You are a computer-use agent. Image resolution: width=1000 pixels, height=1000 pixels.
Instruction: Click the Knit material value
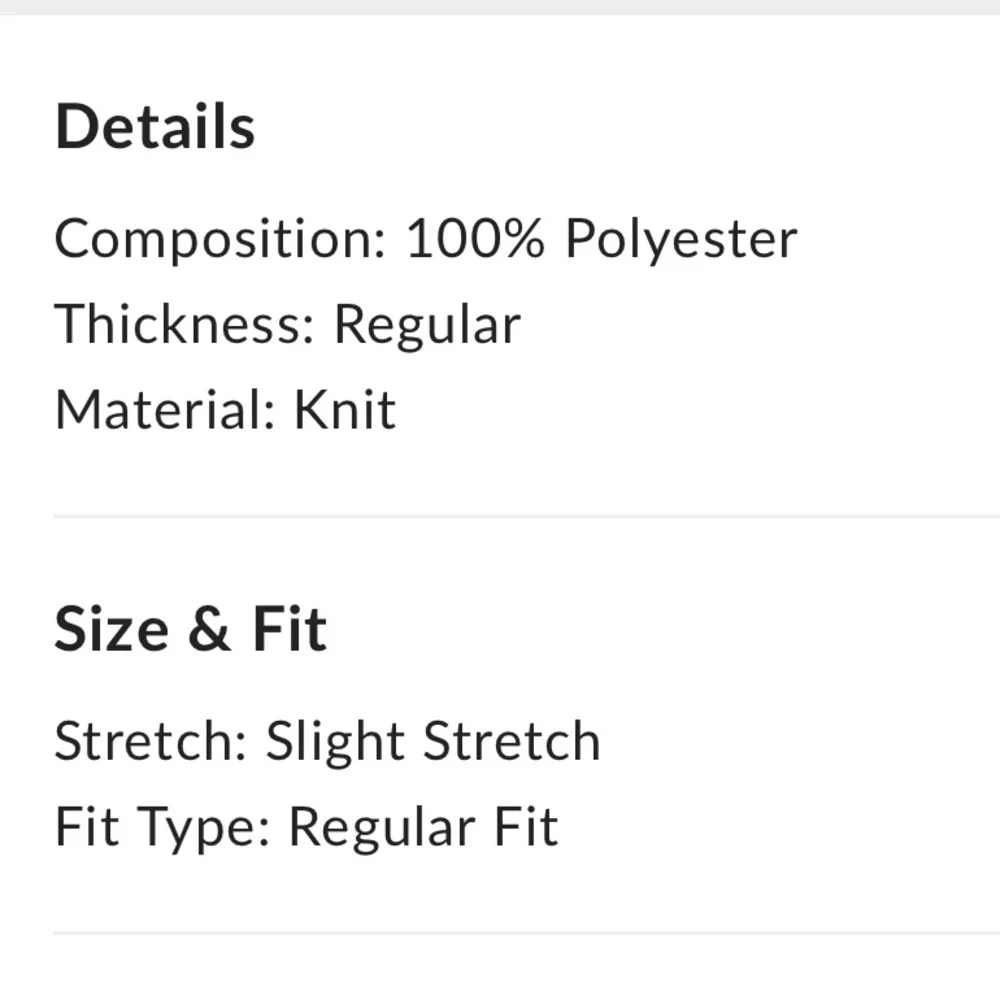(x=345, y=410)
